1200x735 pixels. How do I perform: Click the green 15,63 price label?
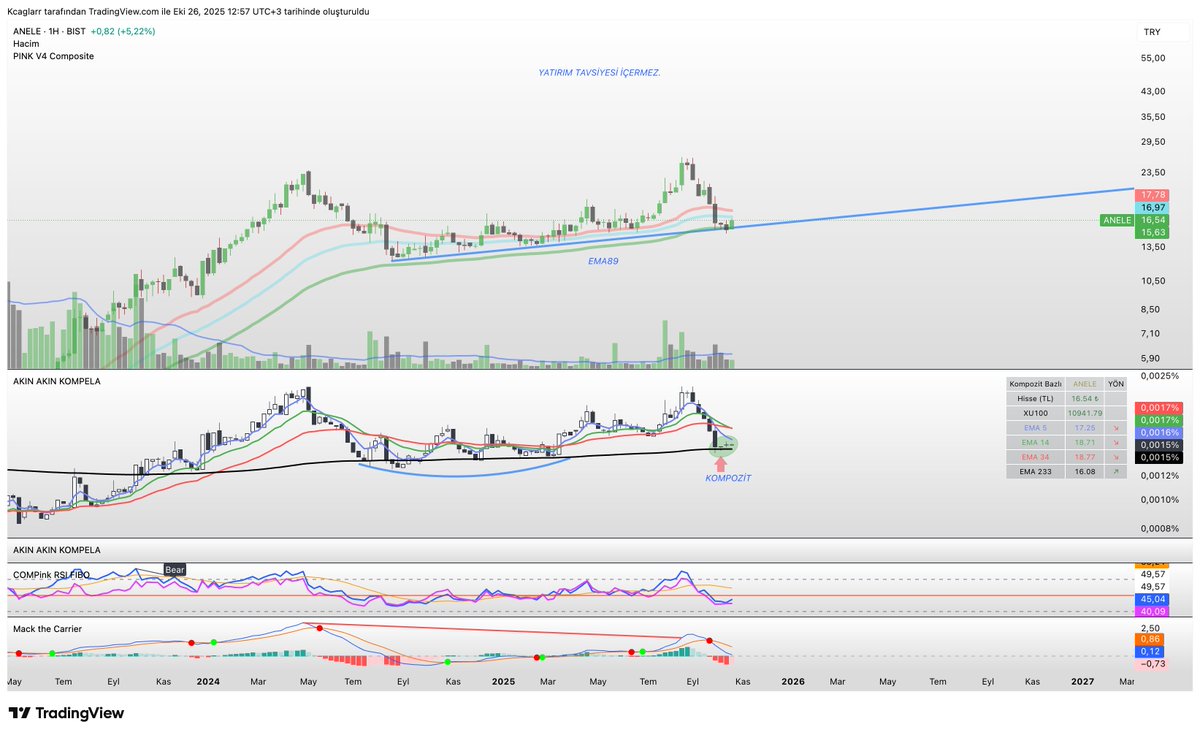coord(1153,232)
